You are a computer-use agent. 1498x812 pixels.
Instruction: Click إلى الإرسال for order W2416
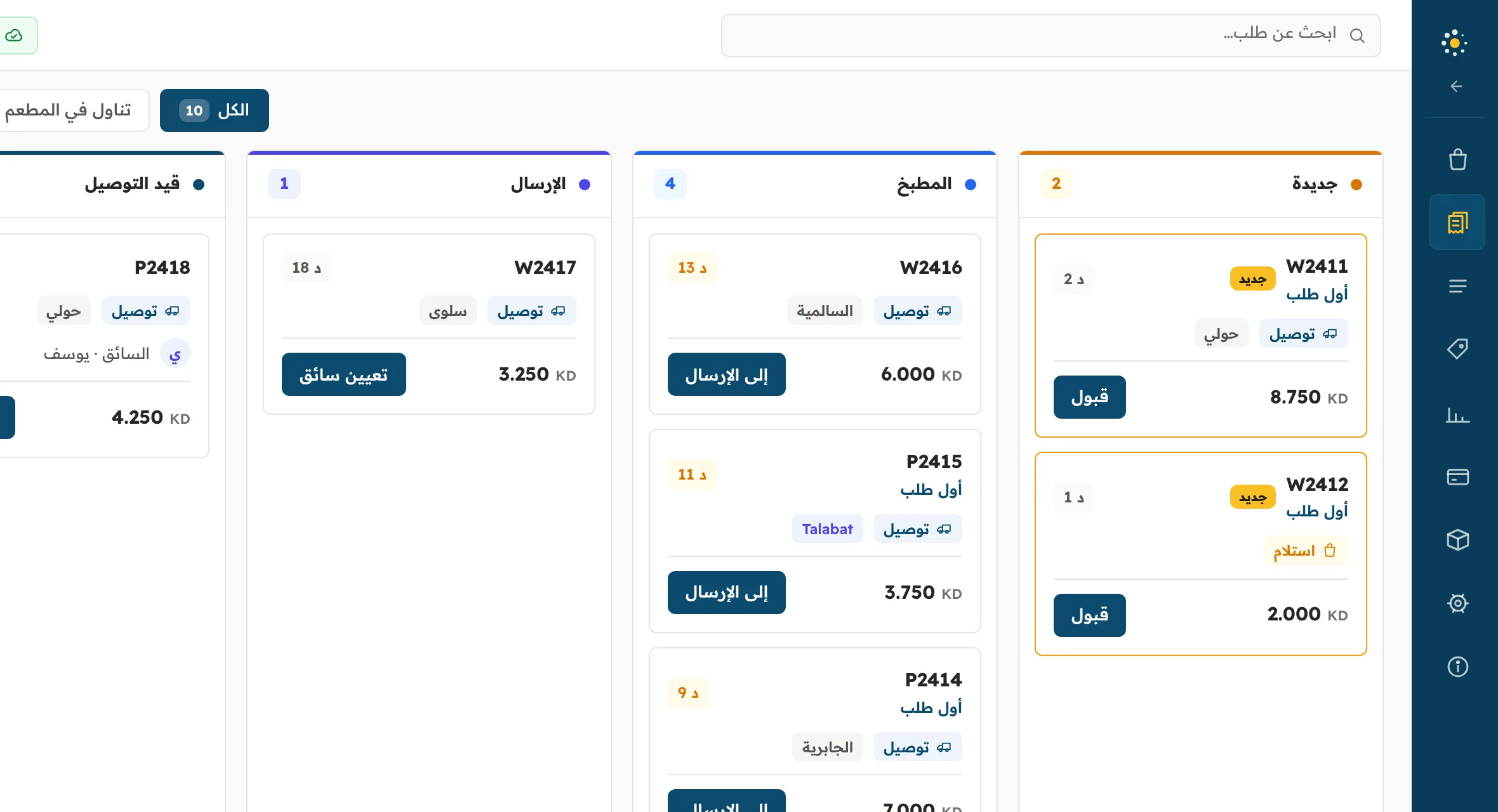(727, 374)
